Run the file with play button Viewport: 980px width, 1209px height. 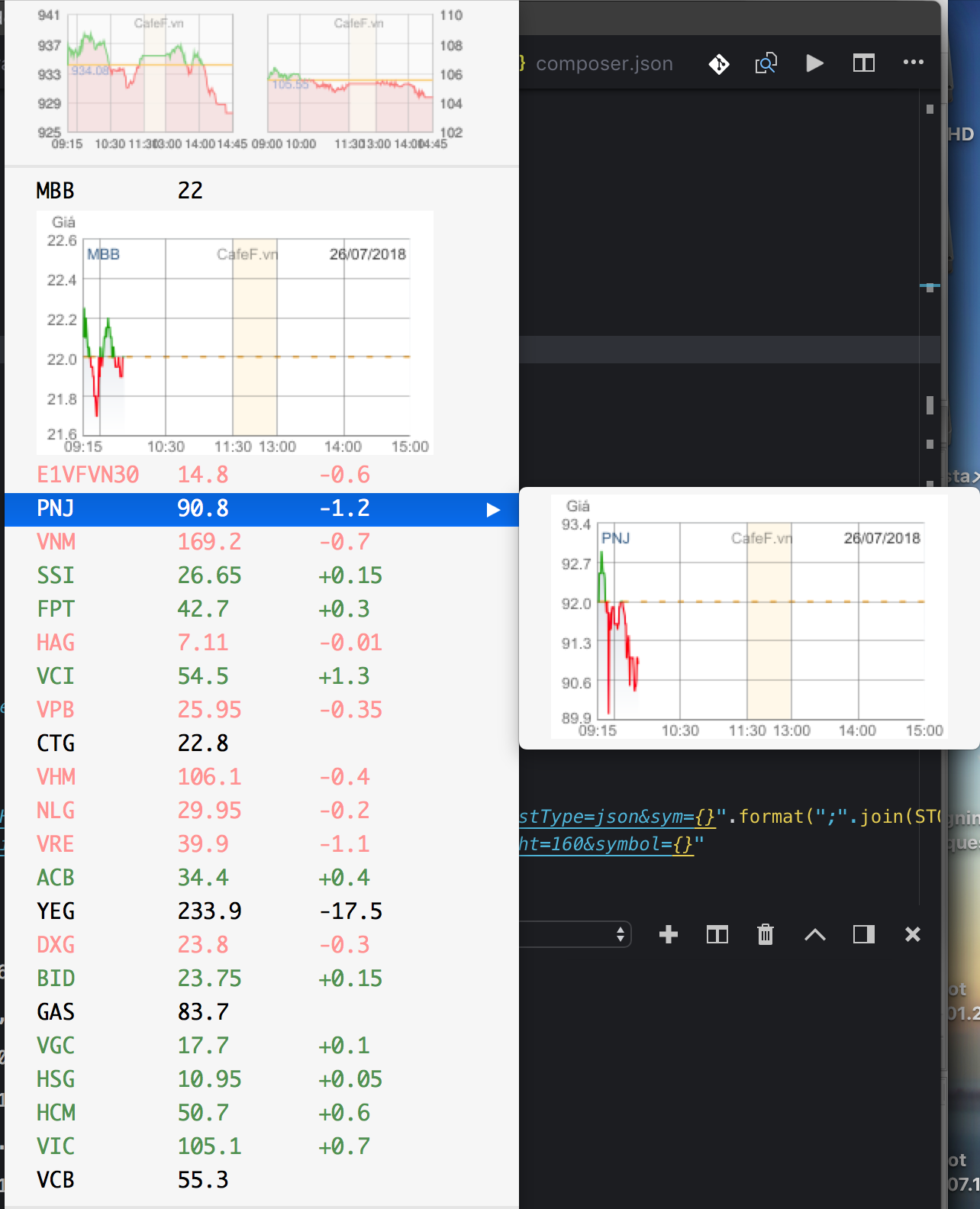[814, 63]
